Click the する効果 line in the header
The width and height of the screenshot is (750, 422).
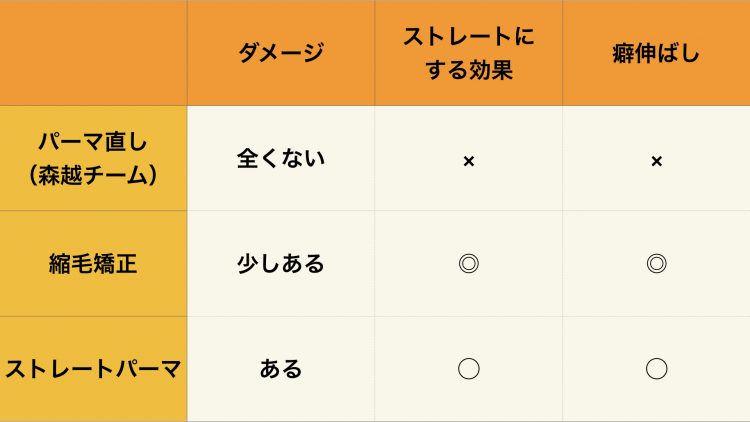point(469,70)
